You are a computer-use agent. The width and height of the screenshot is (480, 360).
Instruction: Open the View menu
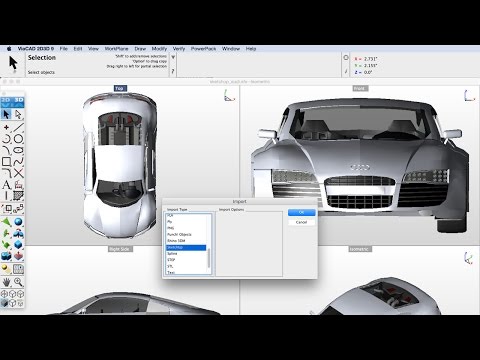pos(93,49)
